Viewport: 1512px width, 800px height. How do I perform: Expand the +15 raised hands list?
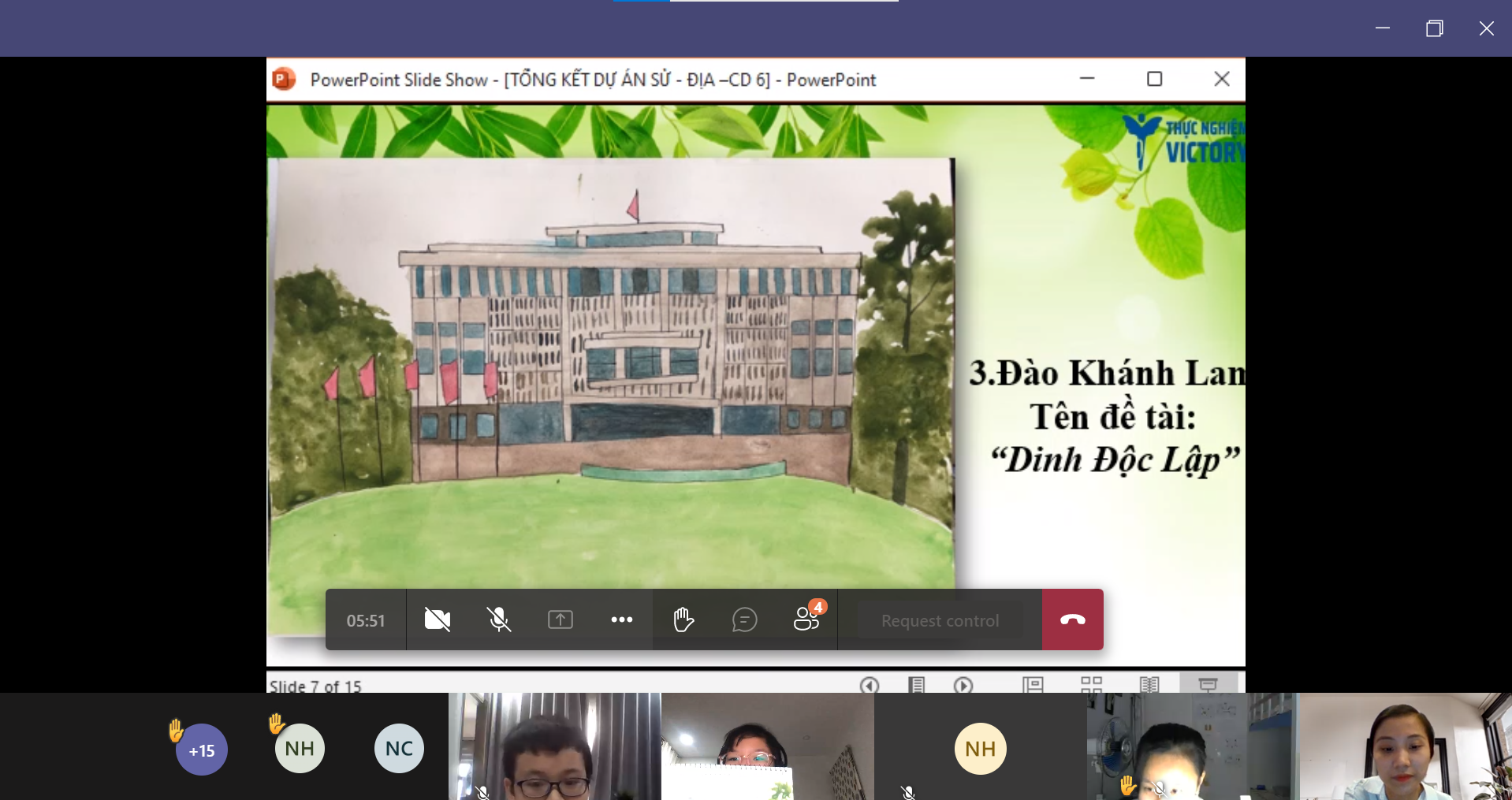[202, 750]
